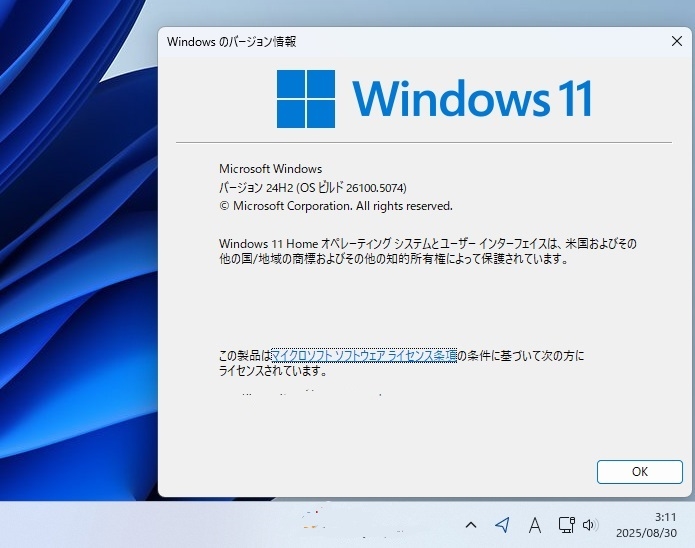Image resolution: width=695 pixels, height=548 pixels.
Task: Click the Windows 11 logo image
Action: (x=435, y=99)
